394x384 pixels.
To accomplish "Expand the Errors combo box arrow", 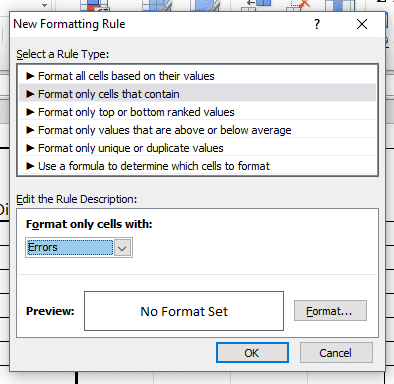I will (122, 248).
